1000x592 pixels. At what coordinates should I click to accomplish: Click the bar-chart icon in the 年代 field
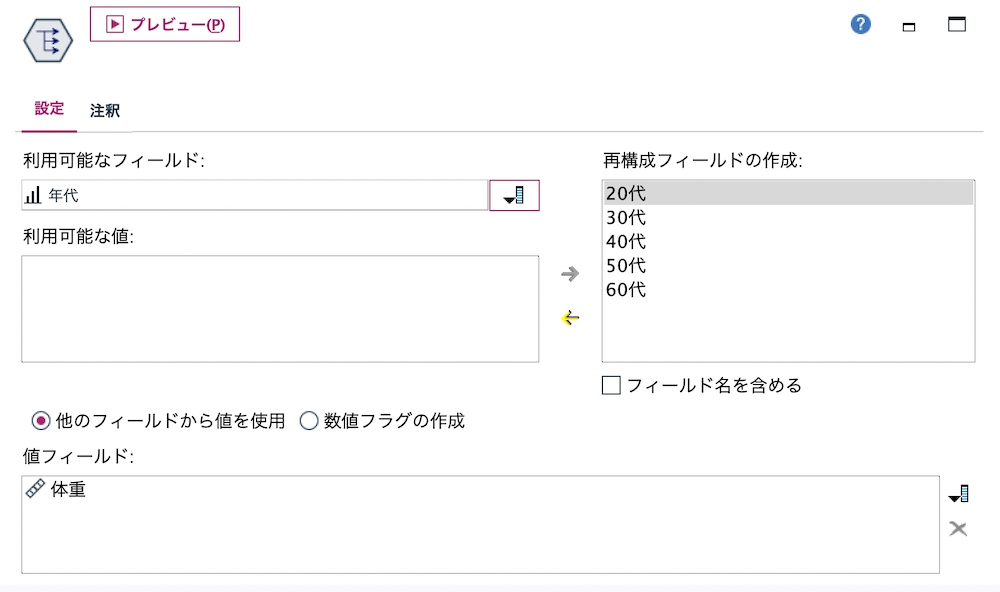click(x=33, y=194)
